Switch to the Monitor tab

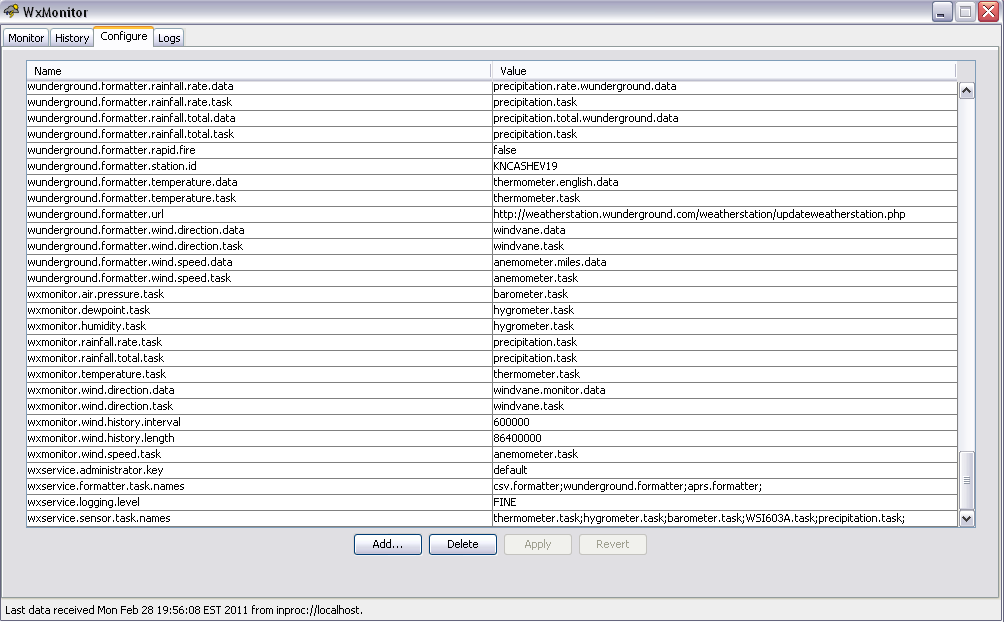26,38
